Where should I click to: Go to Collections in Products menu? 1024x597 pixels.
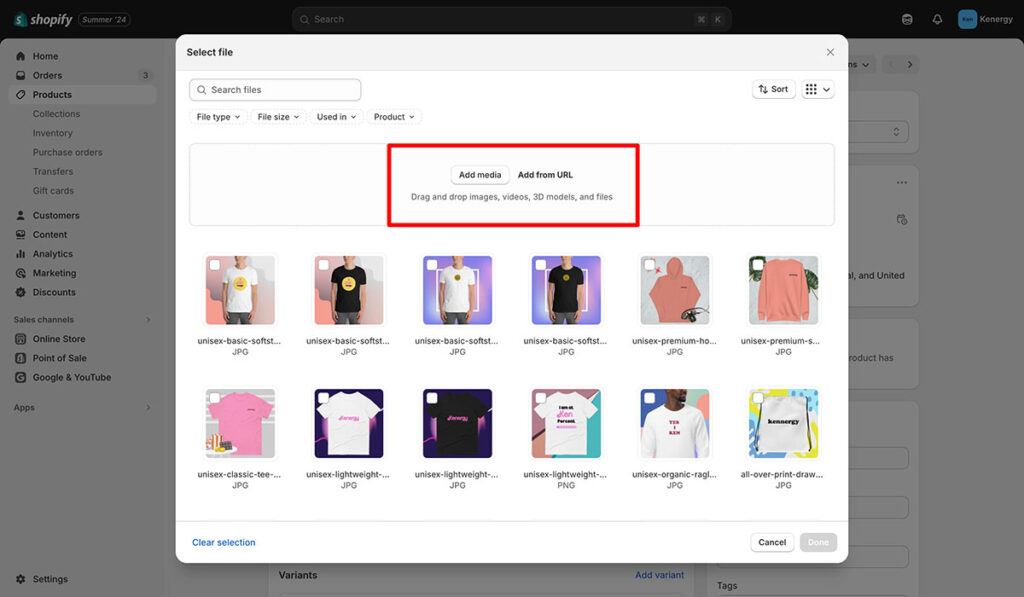[x=56, y=114]
